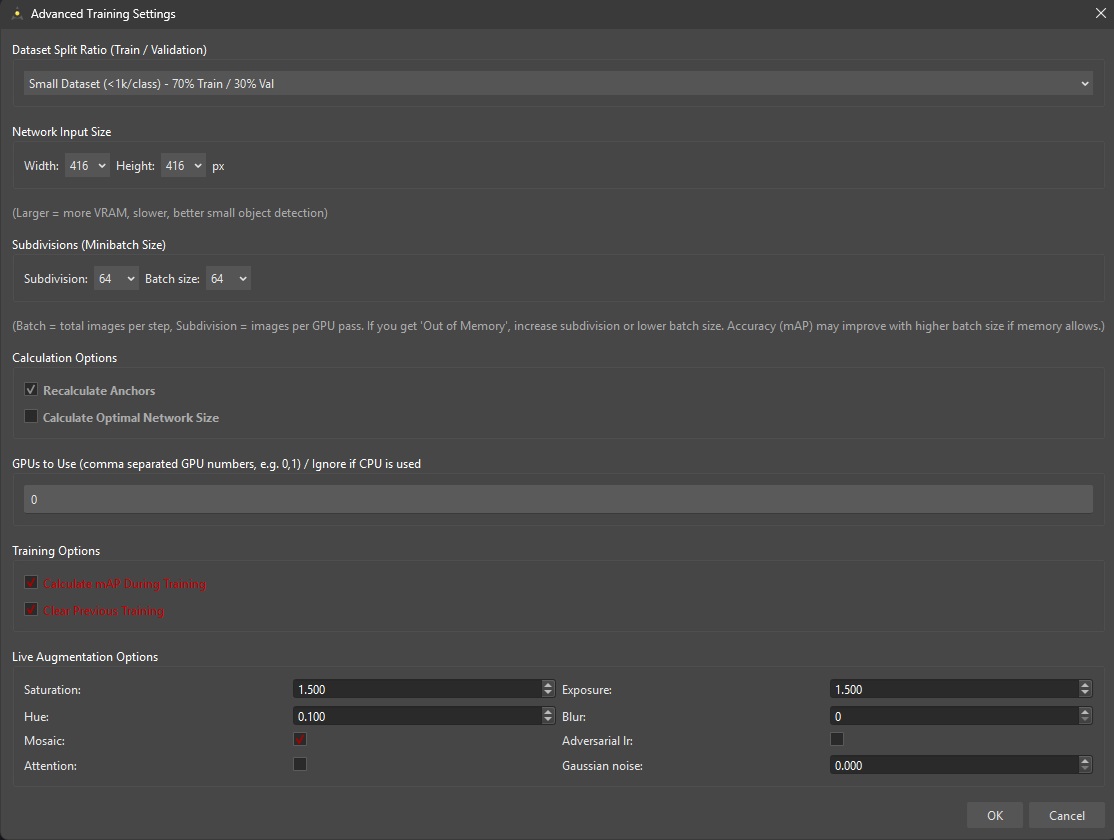Click the Blur spinner arrows
The image size is (1114, 840).
pyautogui.click(x=1085, y=716)
